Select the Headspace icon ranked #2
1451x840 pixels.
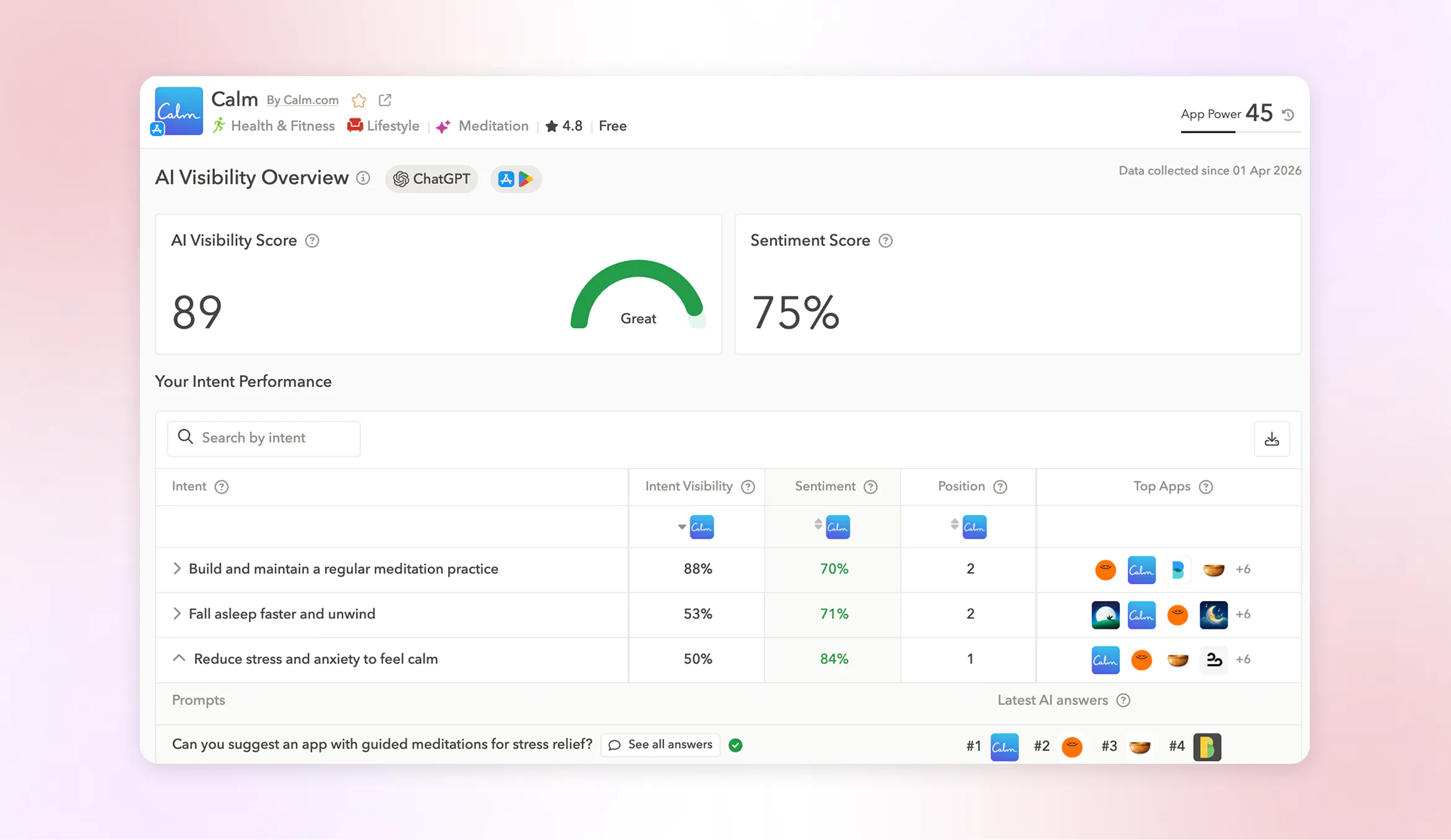coord(1072,746)
